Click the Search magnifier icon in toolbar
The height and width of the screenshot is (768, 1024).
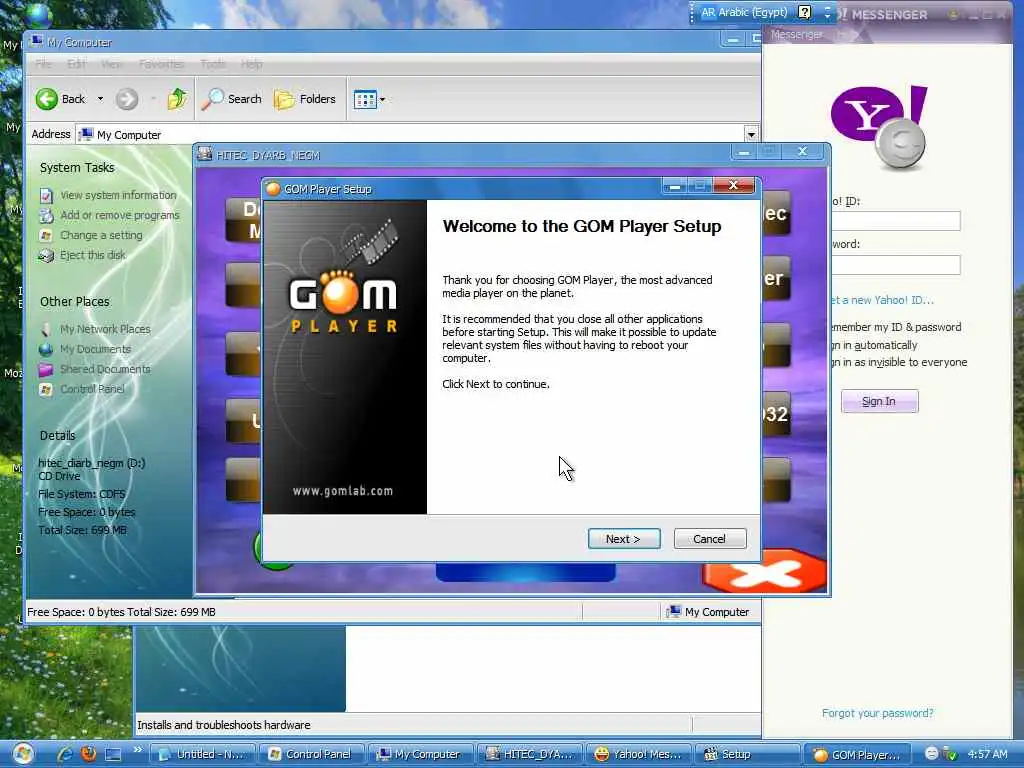coord(212,99)
